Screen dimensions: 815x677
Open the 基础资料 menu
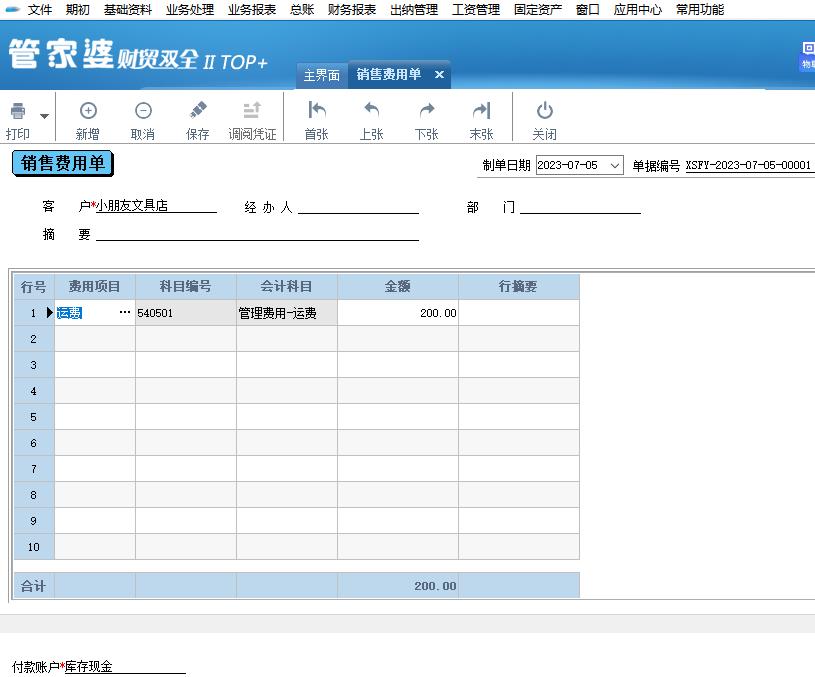point(127,9)
